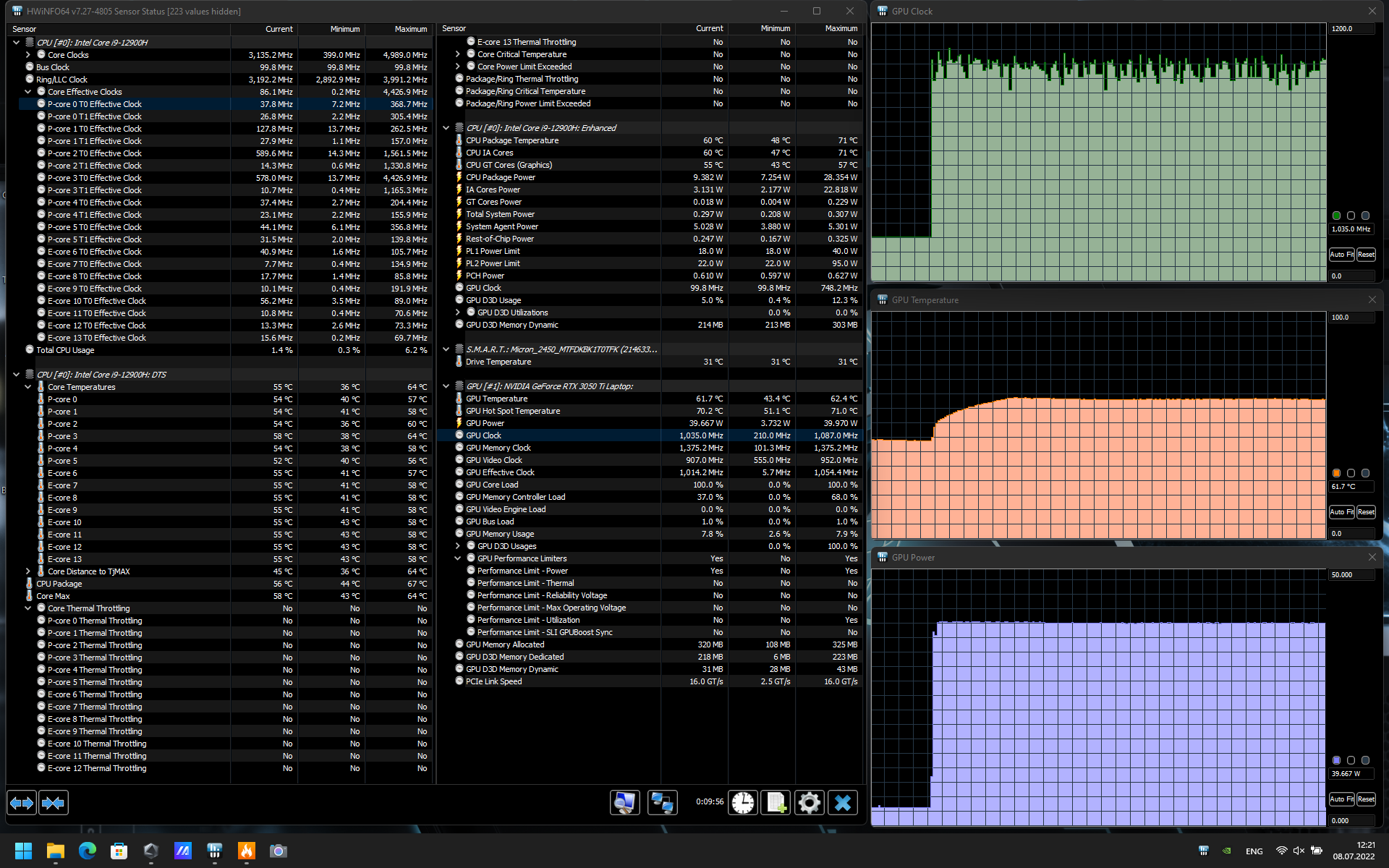The height and width of the screenshot is (868, 1389).
Task: Select the green color toggle in GPU Clock graph
Action: [1336, 216]
